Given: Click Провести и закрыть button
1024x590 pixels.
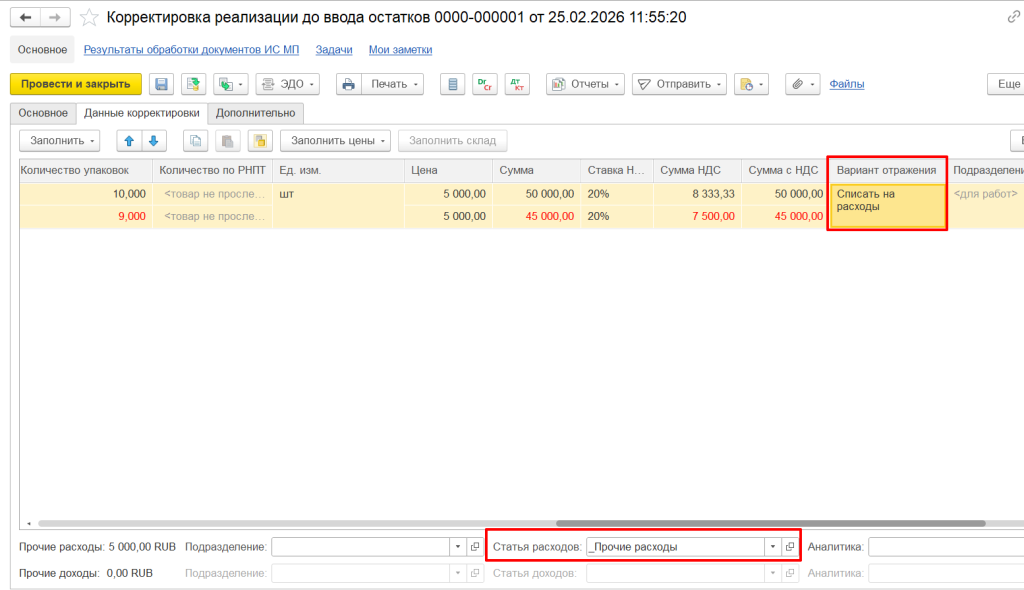Looking at the screenshot, I should coord(76,84).
